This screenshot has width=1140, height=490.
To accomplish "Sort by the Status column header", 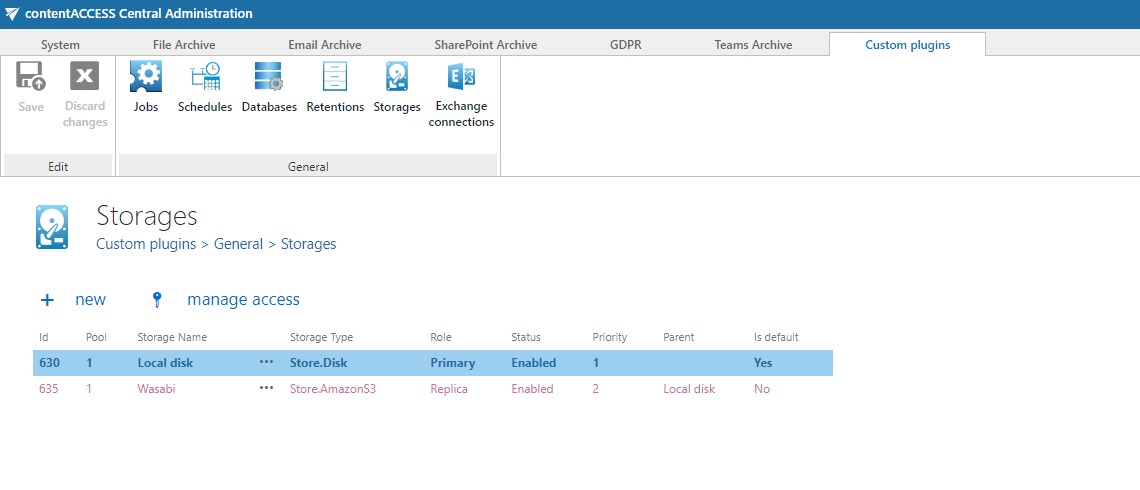I will [x=526, y=337].
